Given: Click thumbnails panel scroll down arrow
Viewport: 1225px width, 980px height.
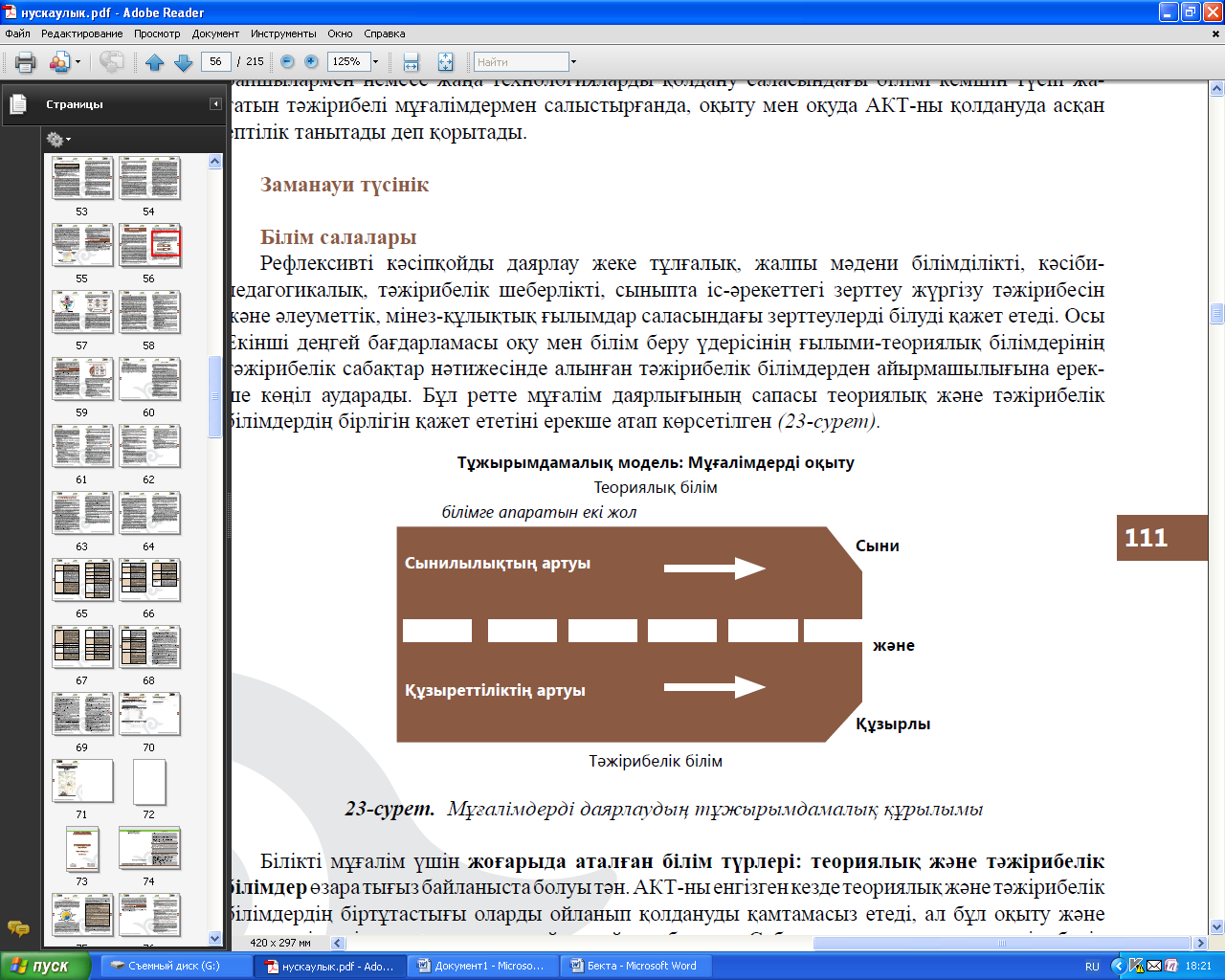Looking at the screenshot, I should tap(214, 938).
